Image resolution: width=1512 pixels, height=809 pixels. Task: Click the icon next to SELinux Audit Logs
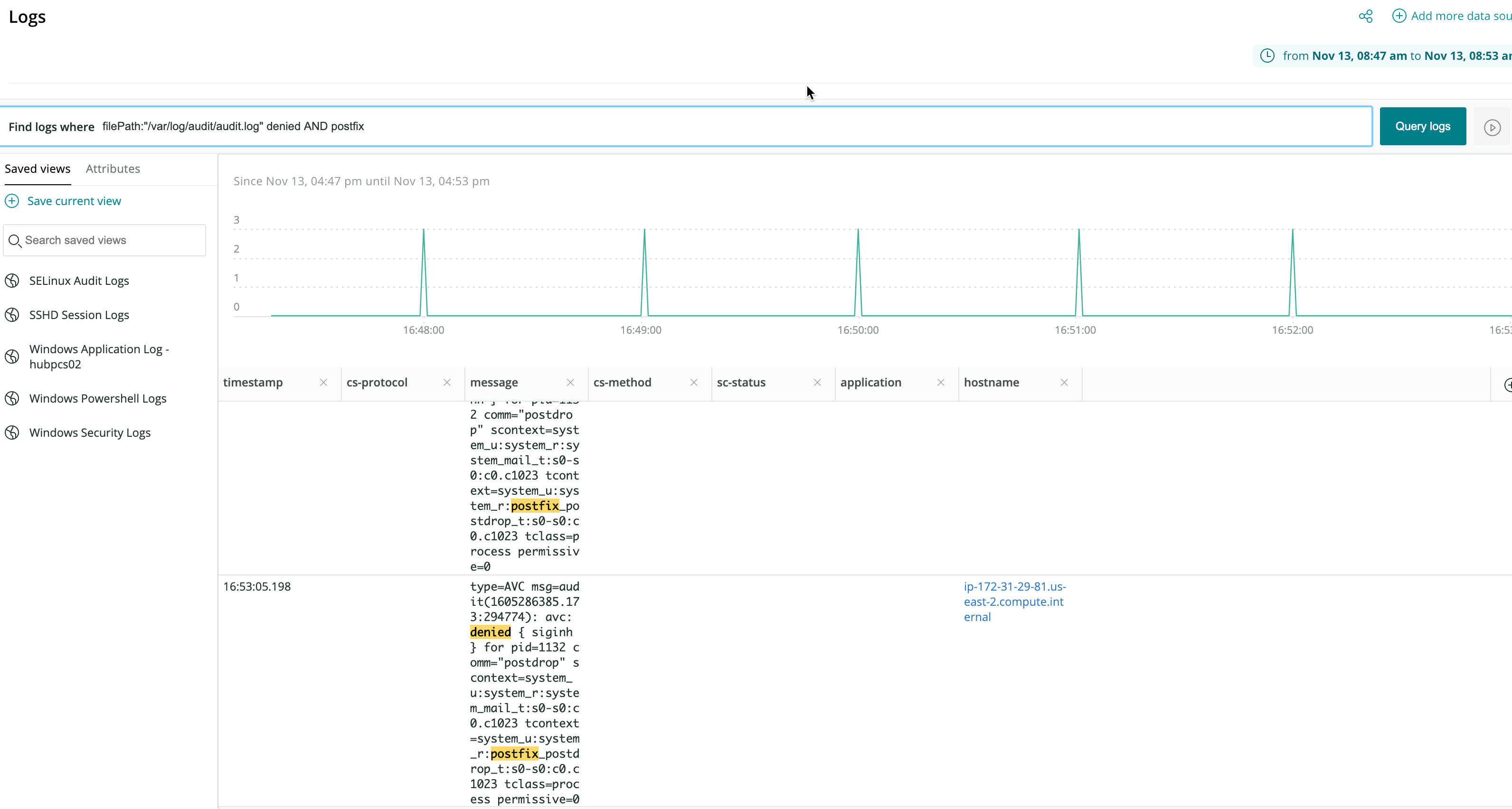[12, 281]
